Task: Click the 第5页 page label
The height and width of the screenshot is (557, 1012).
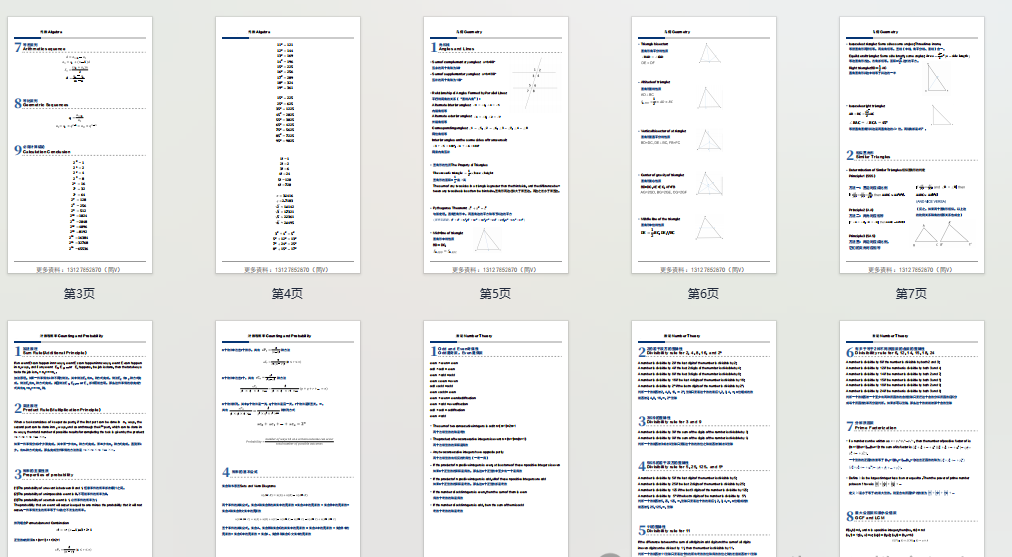Action: (x=496, y=294)
